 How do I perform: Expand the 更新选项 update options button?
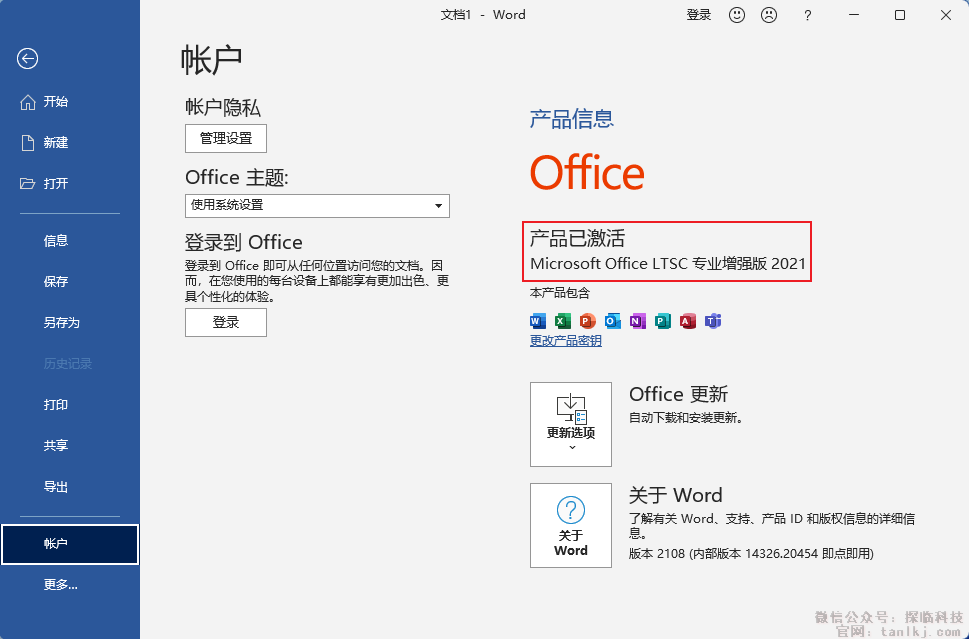click(571, 424)
